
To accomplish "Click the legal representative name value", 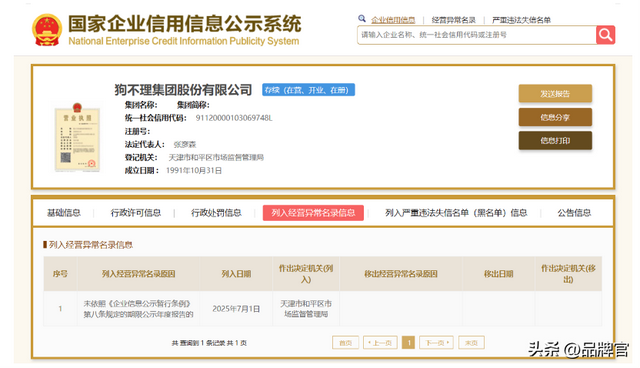I will click(x=185, y=144).
